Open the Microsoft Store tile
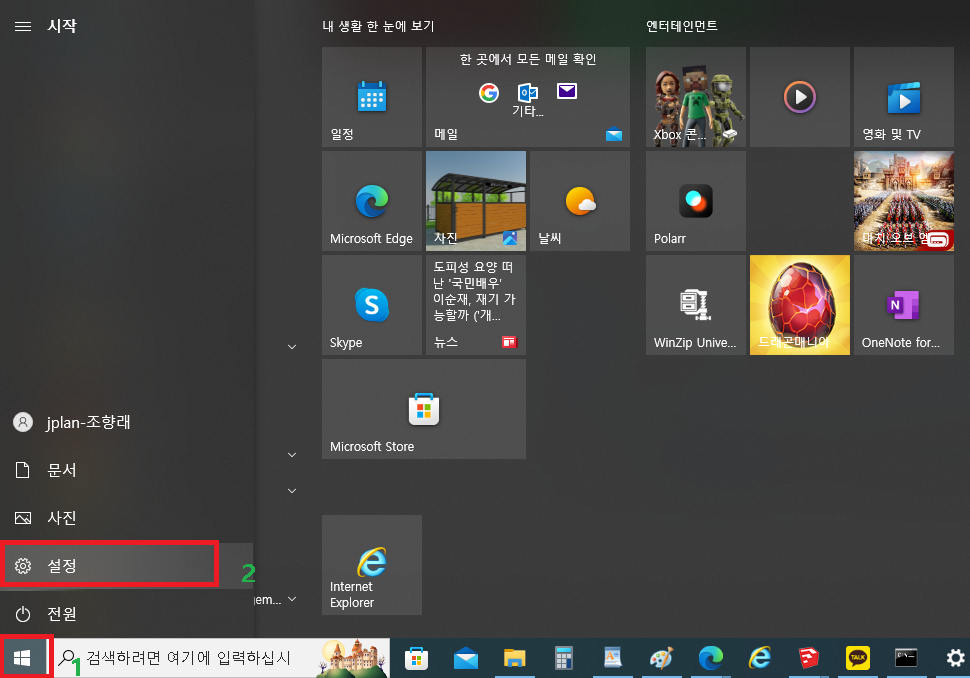This screenshot has width=970, height=678. point(424,409)
